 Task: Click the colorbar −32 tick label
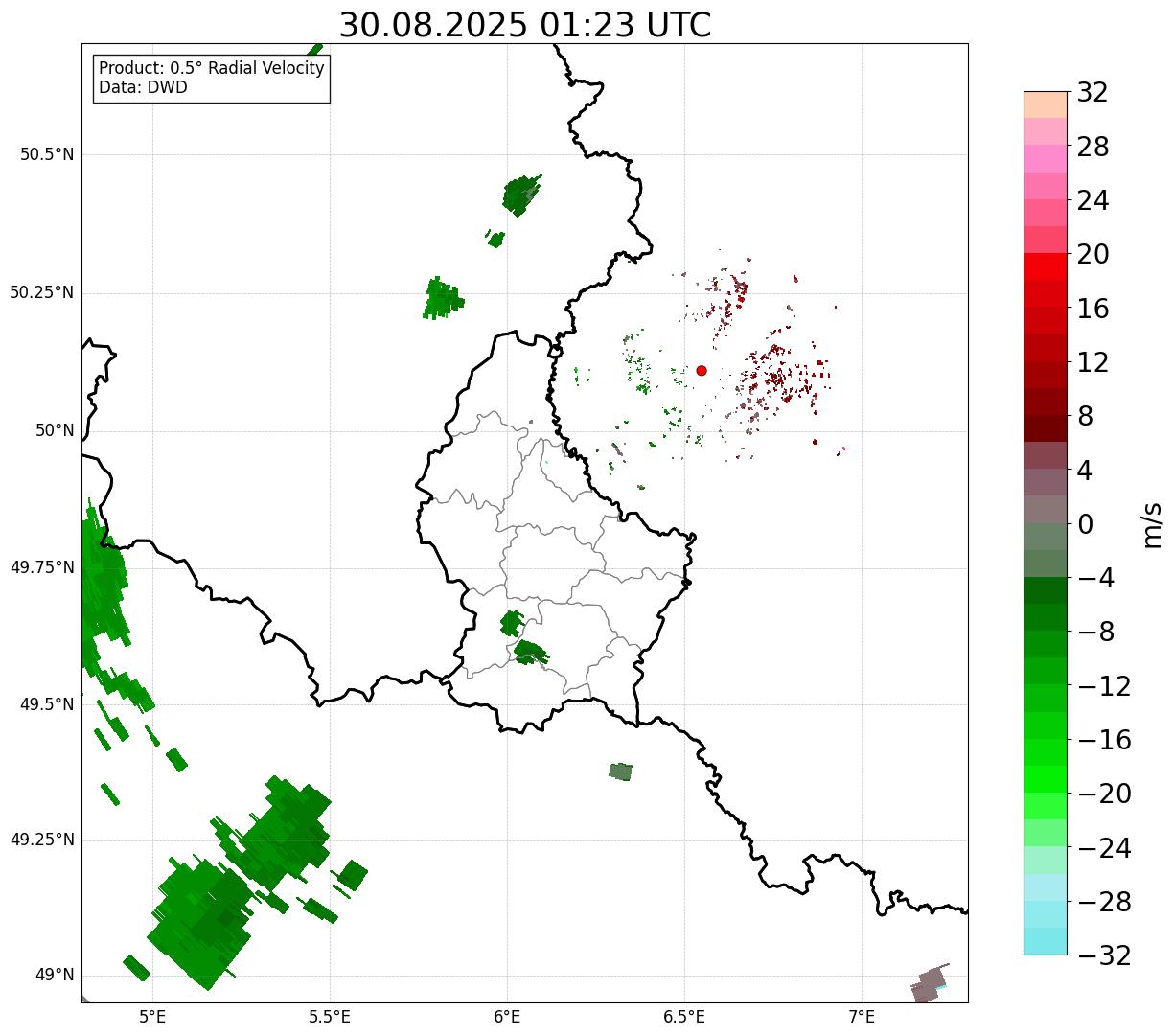[x=1104, y=955]
